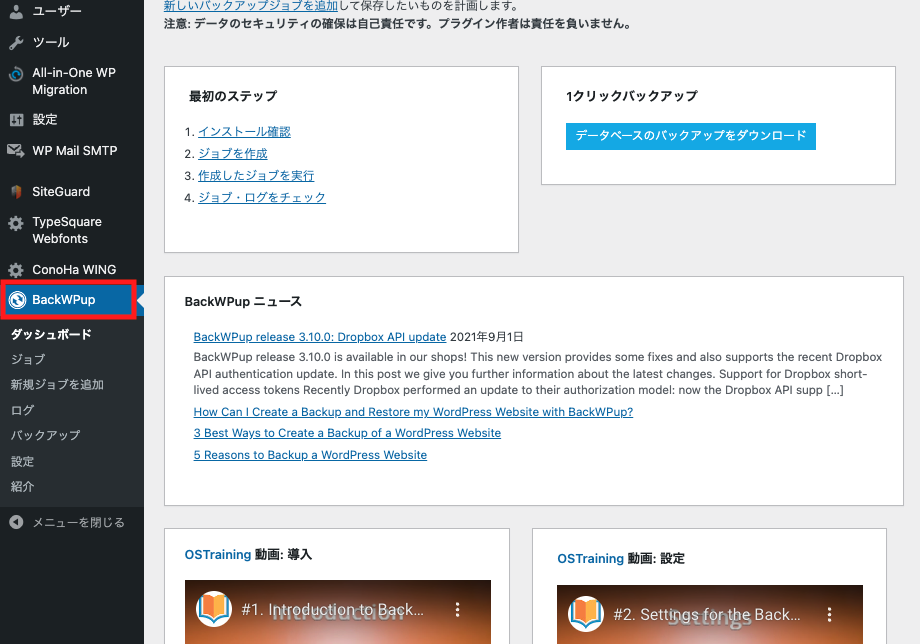Click メニューを閉じる to collapse sidebar
This screenshot has height=644, width=920.
pyautogui.click(x=79, y=522)
